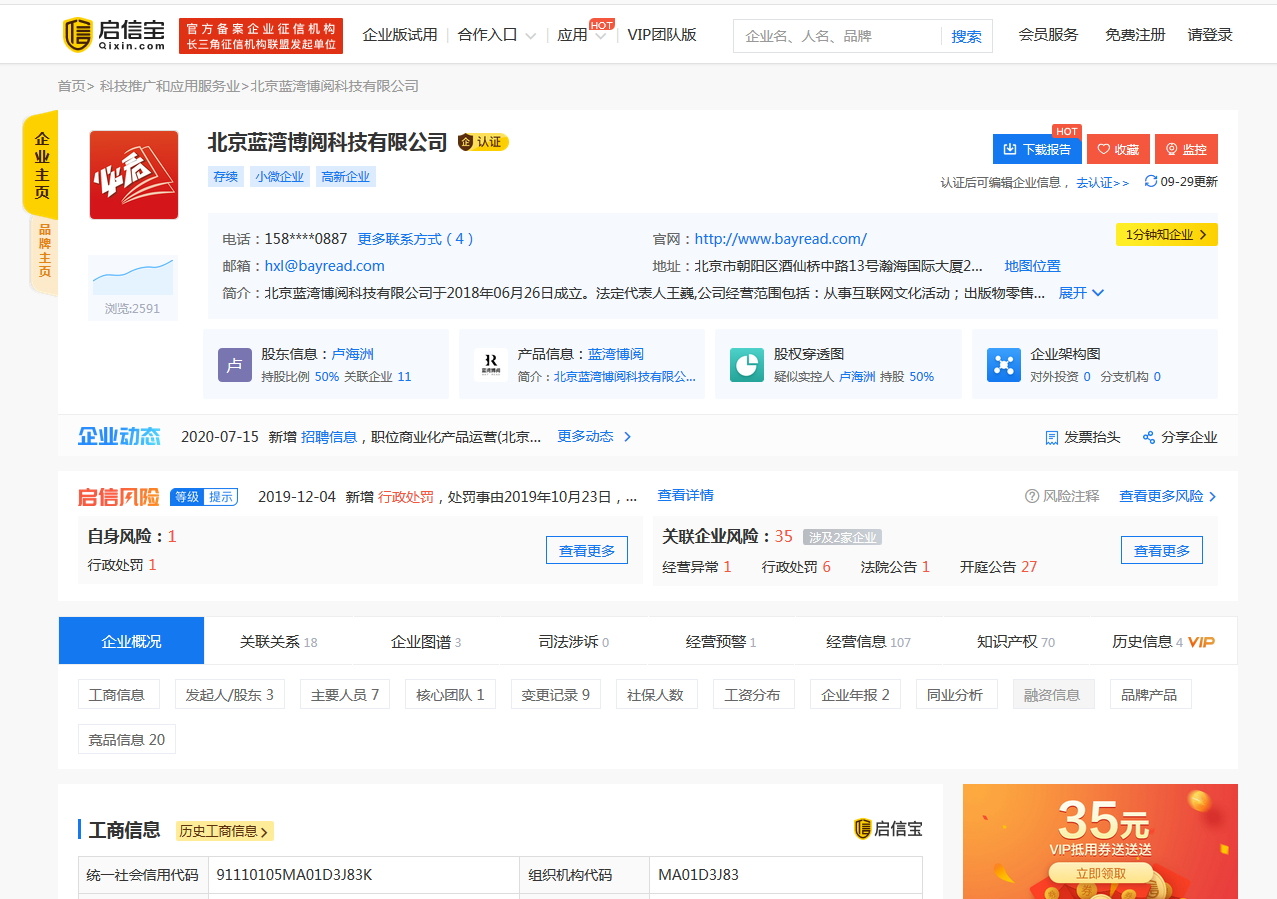1277x899 pixels.
Task: Click the 监控 monitor button
Action: point(1186,149)
